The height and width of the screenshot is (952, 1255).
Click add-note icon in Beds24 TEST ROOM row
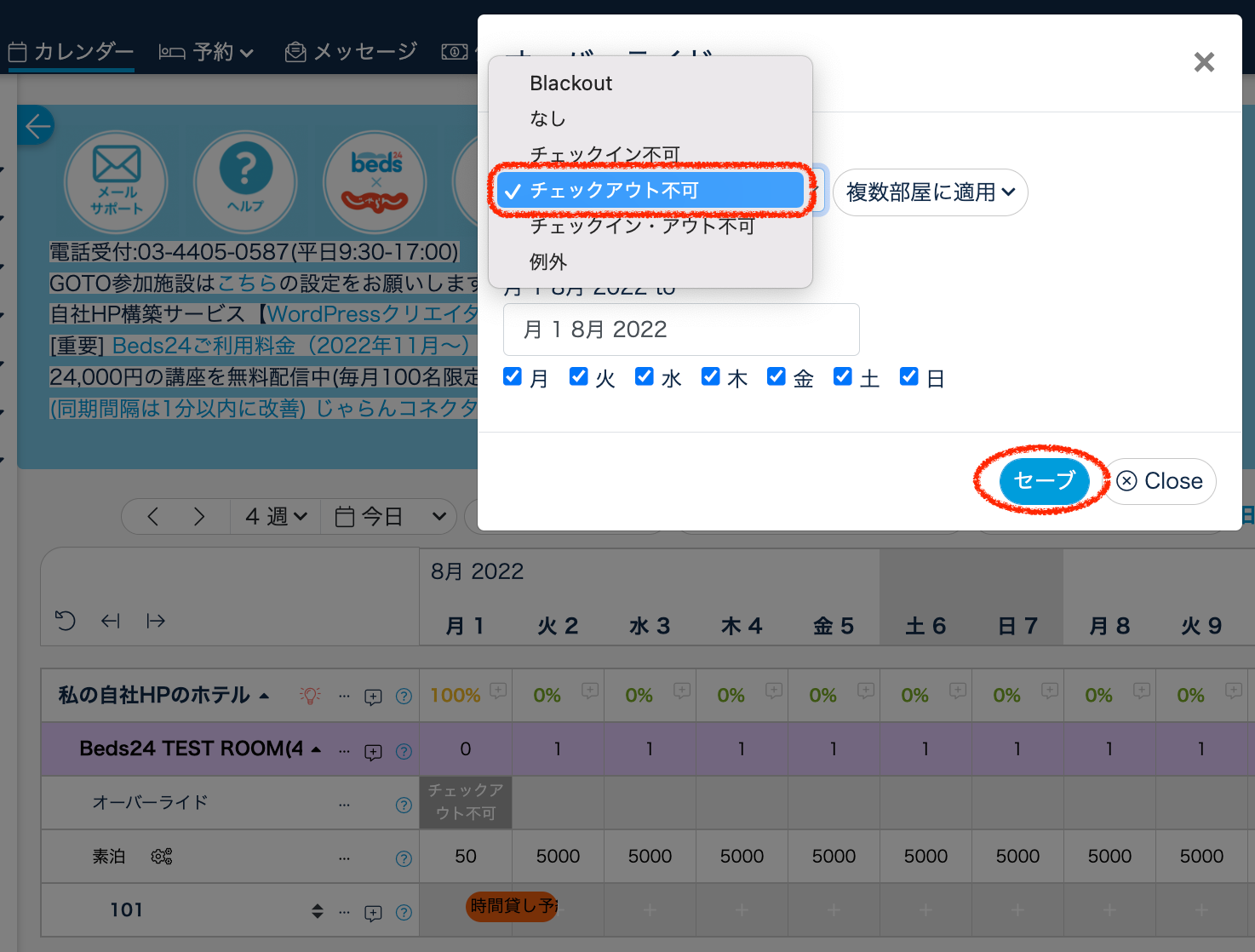[x=373, y=752]
